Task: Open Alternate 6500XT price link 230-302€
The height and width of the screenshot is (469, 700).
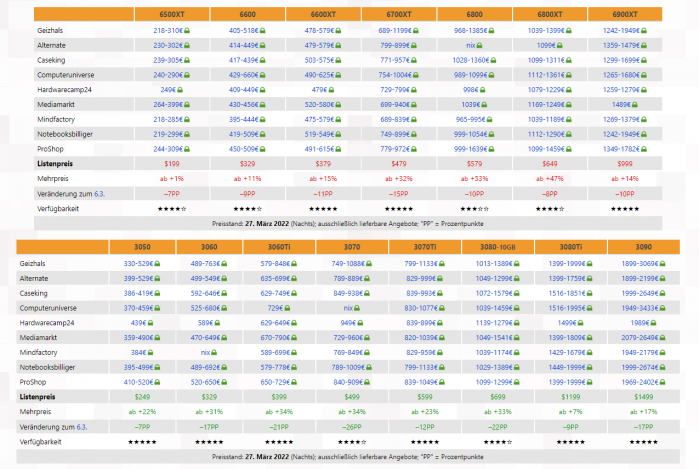Action: (x=168, y=46)
